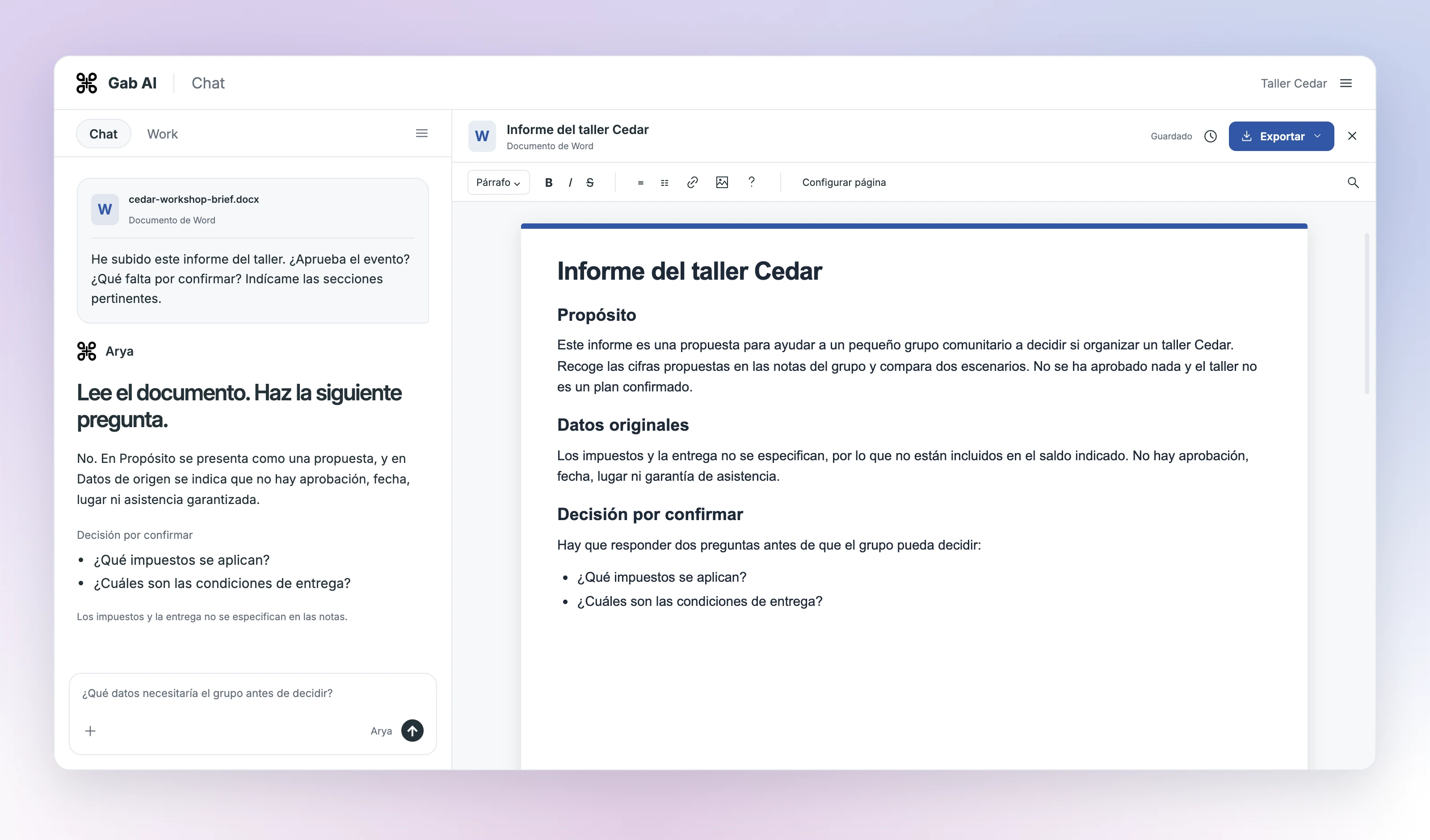
Task: Click the 'Guardado' status label
Action: click(x=1171, y=136)
